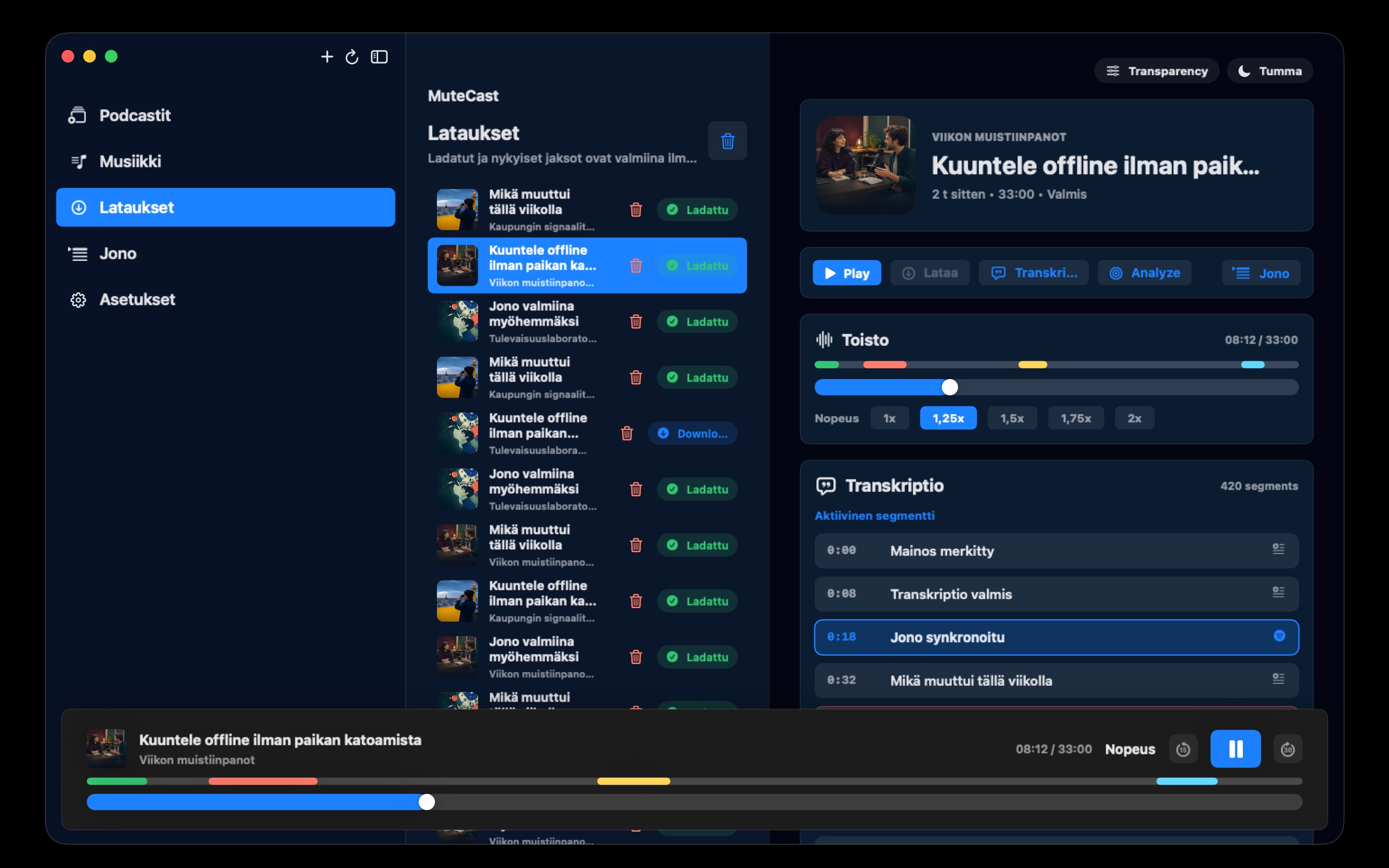Click the Jono queue button in episode actions
Screen dimensions: 1389x868
(1261, 272)
